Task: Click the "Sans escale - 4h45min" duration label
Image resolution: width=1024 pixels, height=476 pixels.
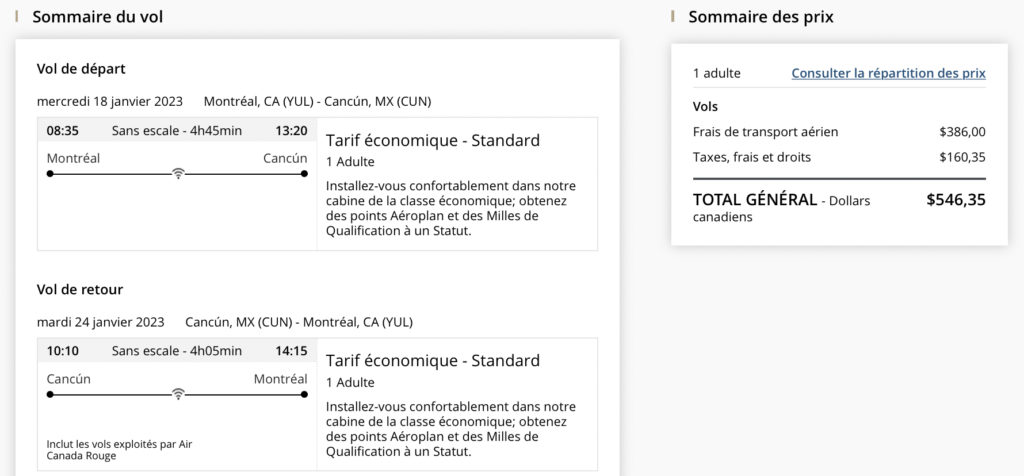Action: 177,130
